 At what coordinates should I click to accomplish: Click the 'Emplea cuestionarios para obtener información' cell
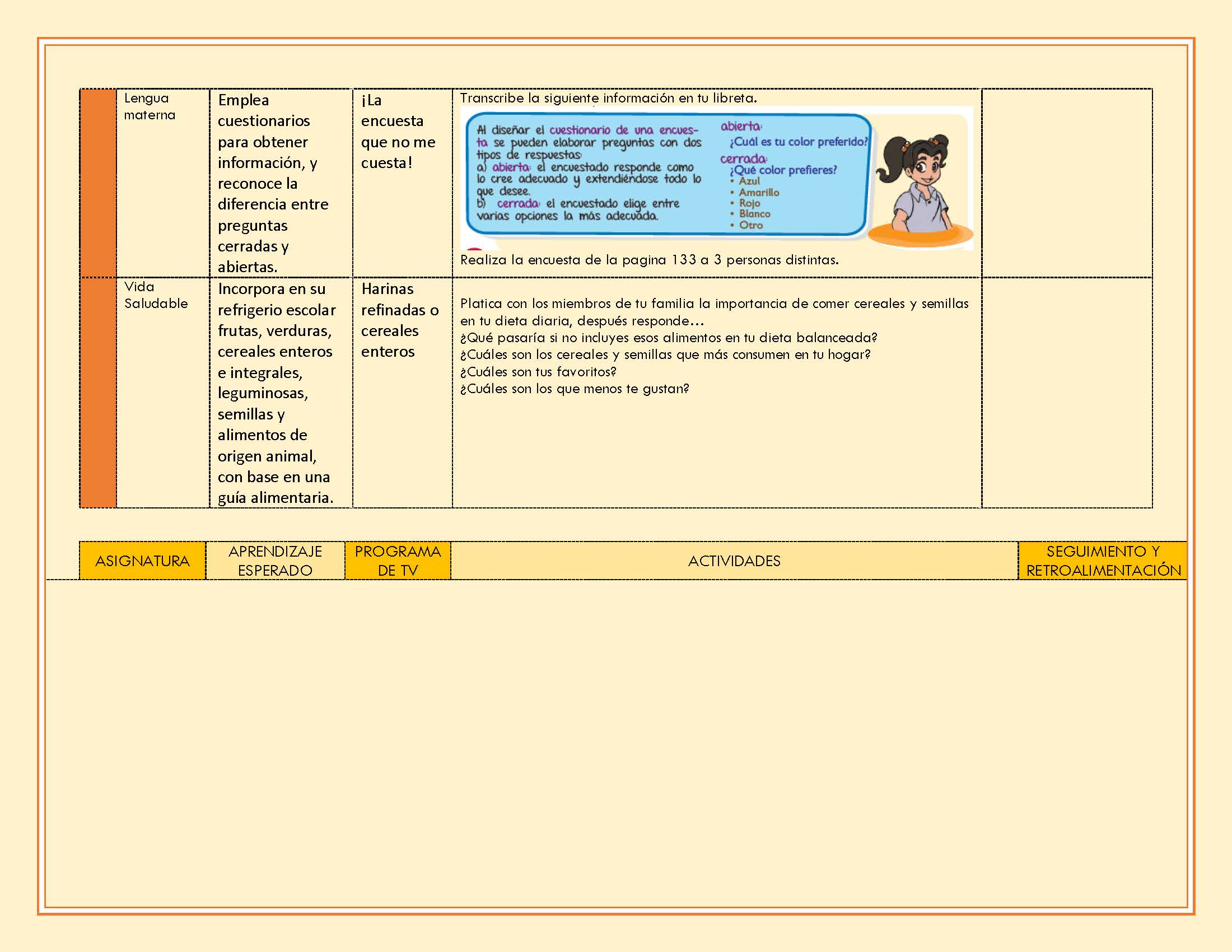tap(281, 183)
